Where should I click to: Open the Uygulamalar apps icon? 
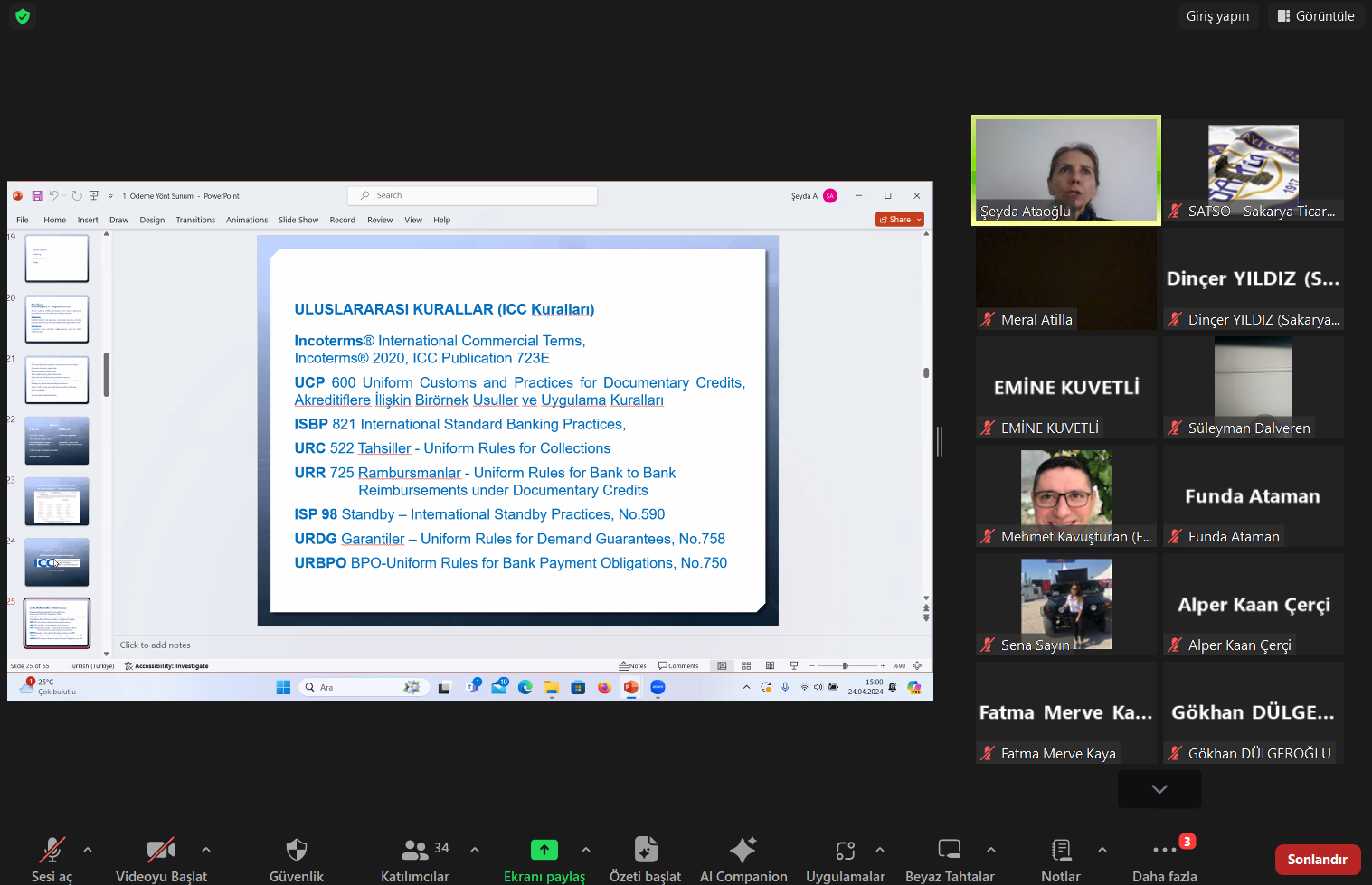click(x=846, y=850)
